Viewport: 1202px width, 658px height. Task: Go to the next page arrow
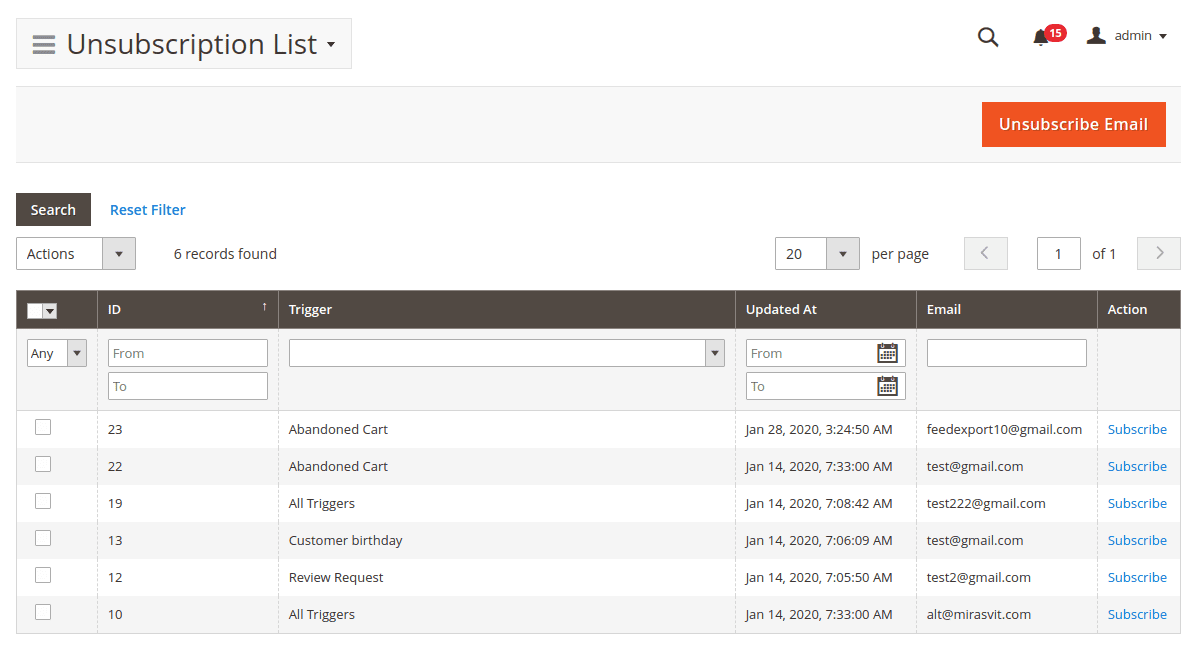[1159, 254]
